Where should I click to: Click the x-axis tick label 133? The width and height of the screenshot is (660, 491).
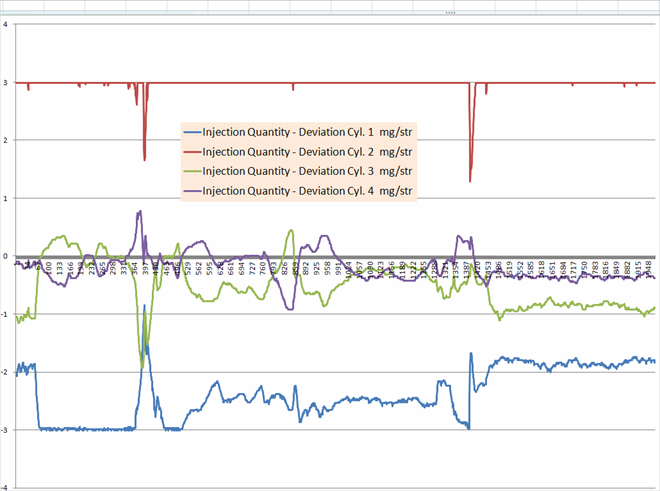[59, 268]
